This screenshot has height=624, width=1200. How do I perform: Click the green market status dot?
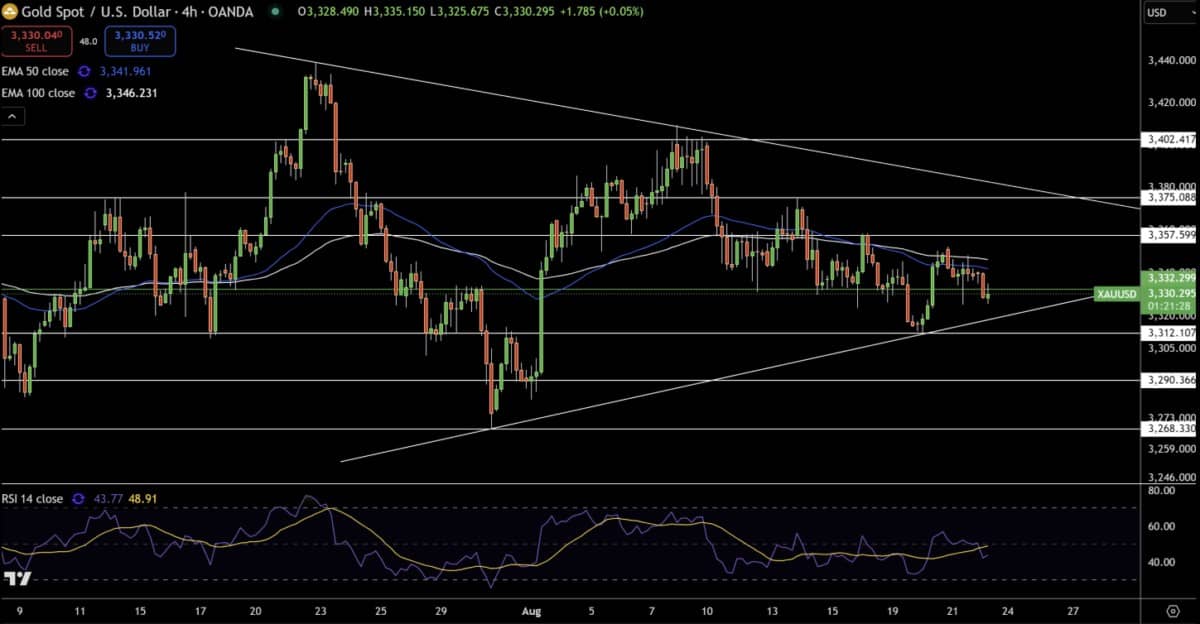click(276, 12)
